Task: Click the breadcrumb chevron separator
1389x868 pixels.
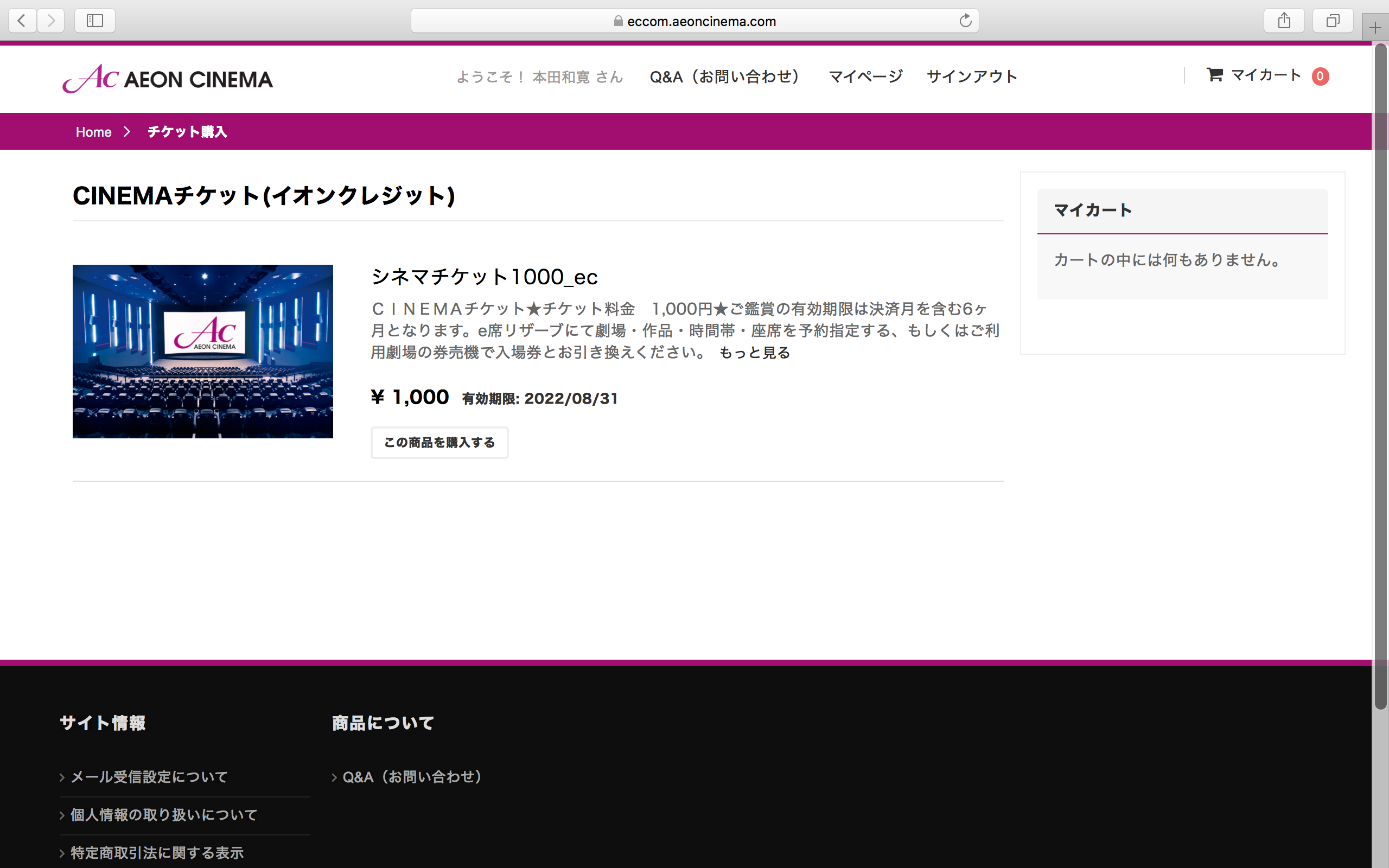Action: coord(128,132)
